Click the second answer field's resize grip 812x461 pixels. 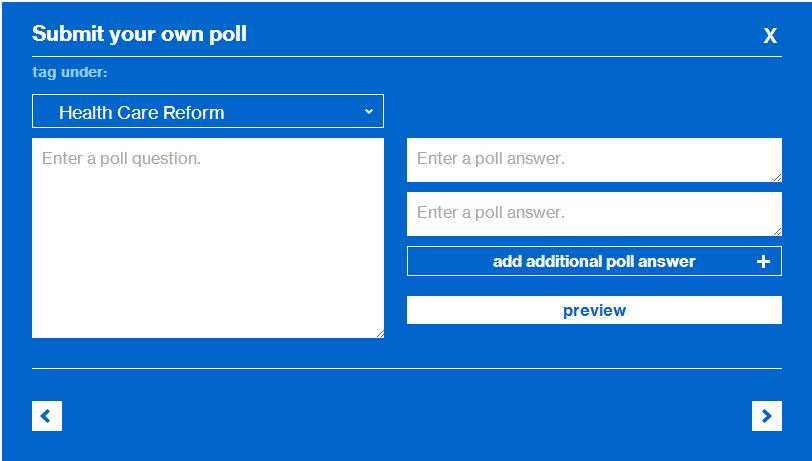(777, 231)
